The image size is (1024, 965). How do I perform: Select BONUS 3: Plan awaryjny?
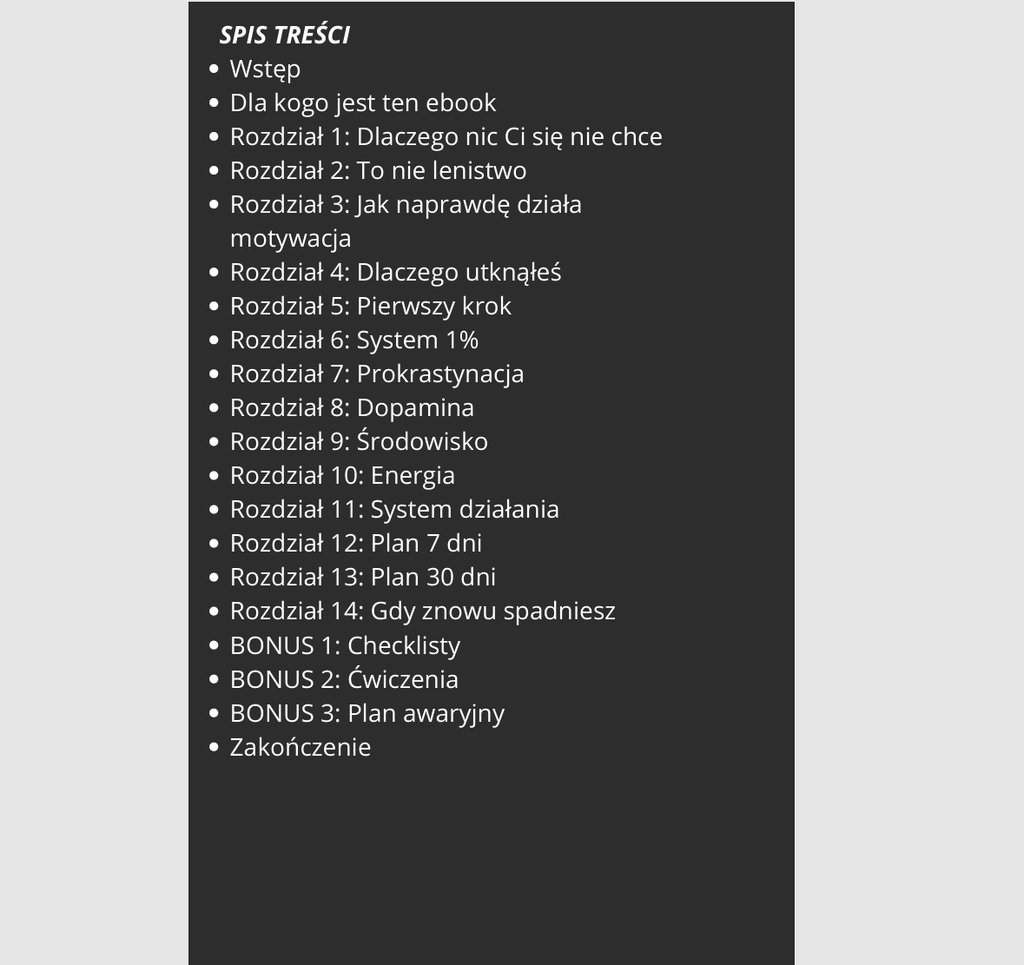[x=368, y=714]
